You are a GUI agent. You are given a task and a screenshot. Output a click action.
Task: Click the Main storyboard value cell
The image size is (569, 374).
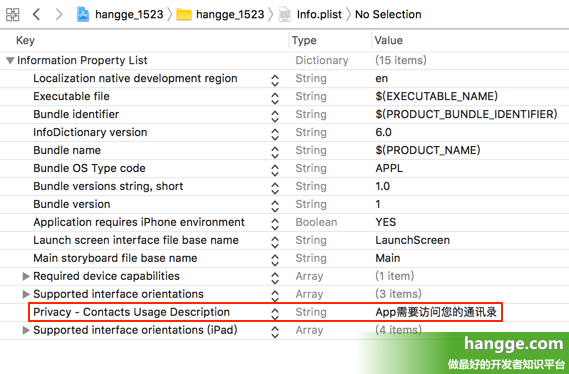(388, 258)
